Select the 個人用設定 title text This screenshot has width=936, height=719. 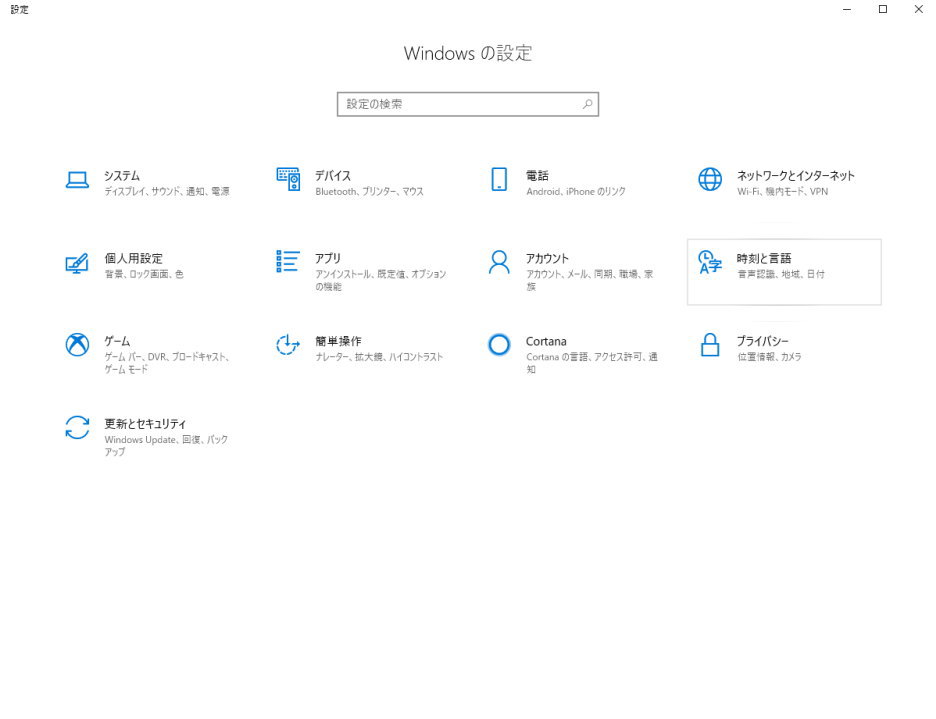[134, 258]
